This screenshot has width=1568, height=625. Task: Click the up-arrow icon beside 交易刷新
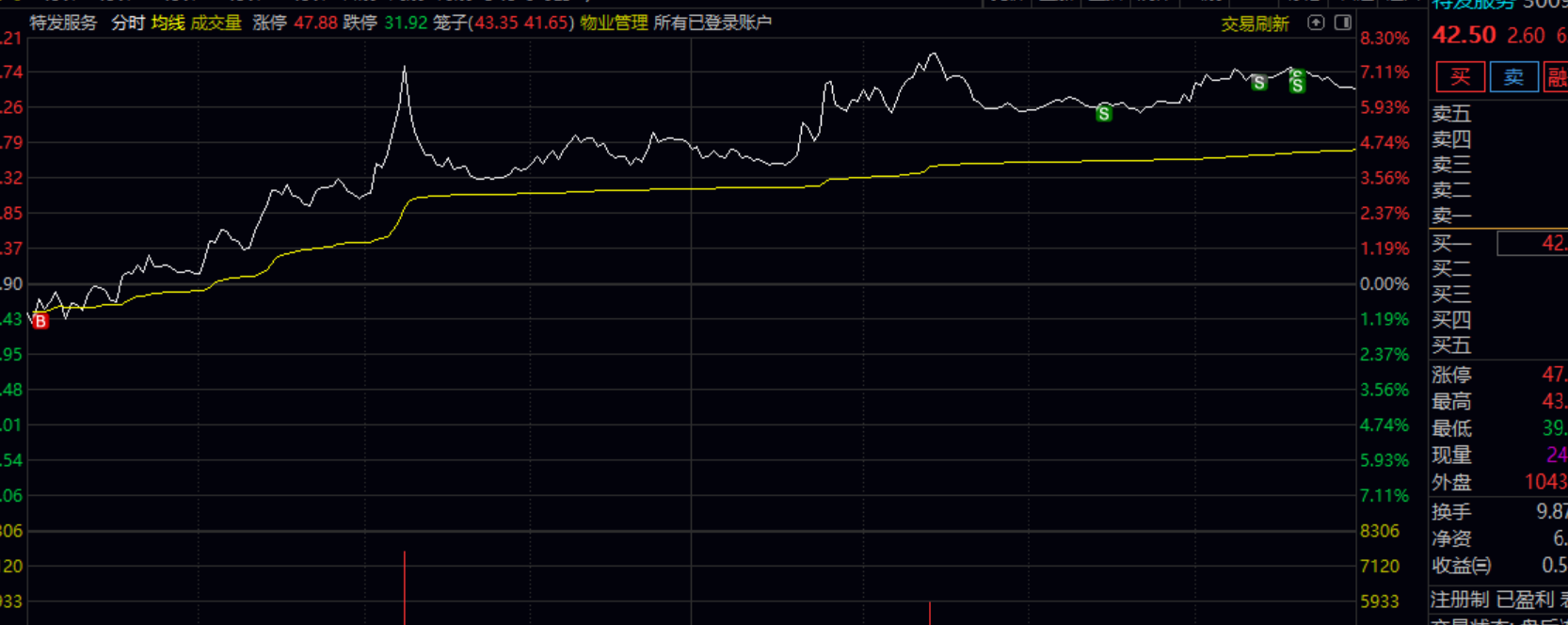point(1316,23)
